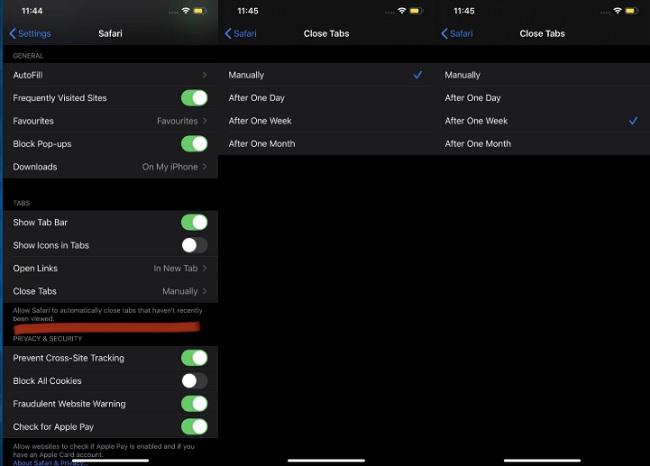Tap Close Tabs title on right screen
This screenshot has width=650, height=466.
(542, 34)
